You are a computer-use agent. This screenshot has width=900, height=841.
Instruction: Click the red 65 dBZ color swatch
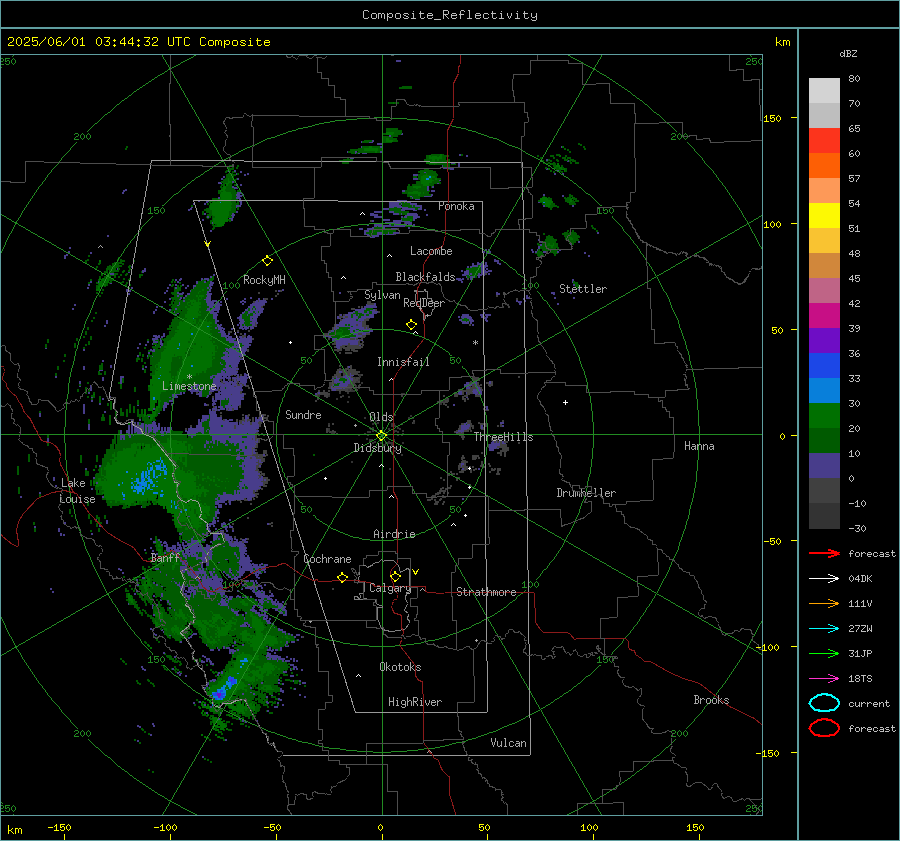pos(824,141)
